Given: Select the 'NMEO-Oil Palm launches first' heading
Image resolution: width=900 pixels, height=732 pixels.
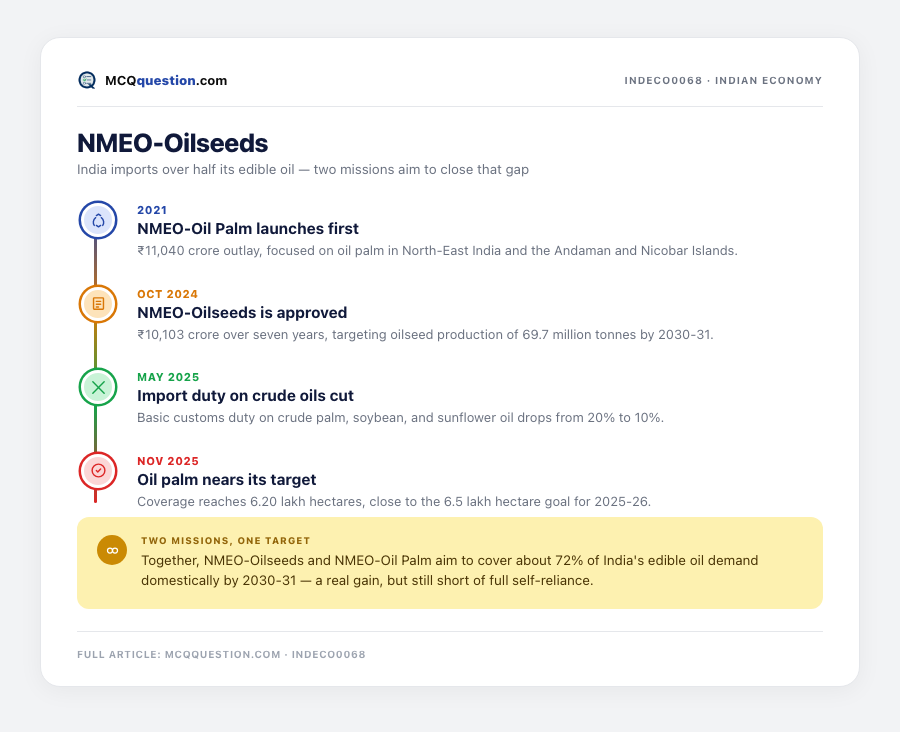Looking at the screenshot, I should point(248,228).
